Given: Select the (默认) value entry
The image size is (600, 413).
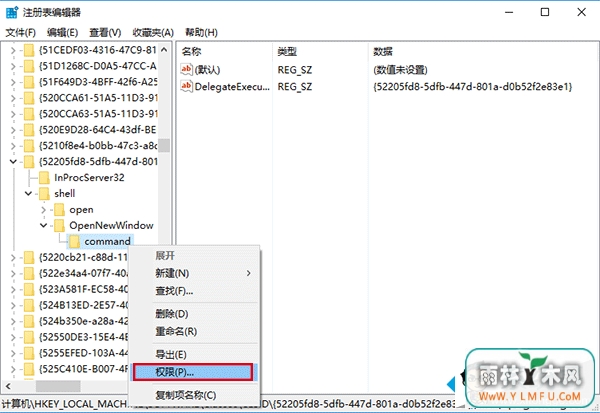Looking at the screenshot, I should (207, 70).
